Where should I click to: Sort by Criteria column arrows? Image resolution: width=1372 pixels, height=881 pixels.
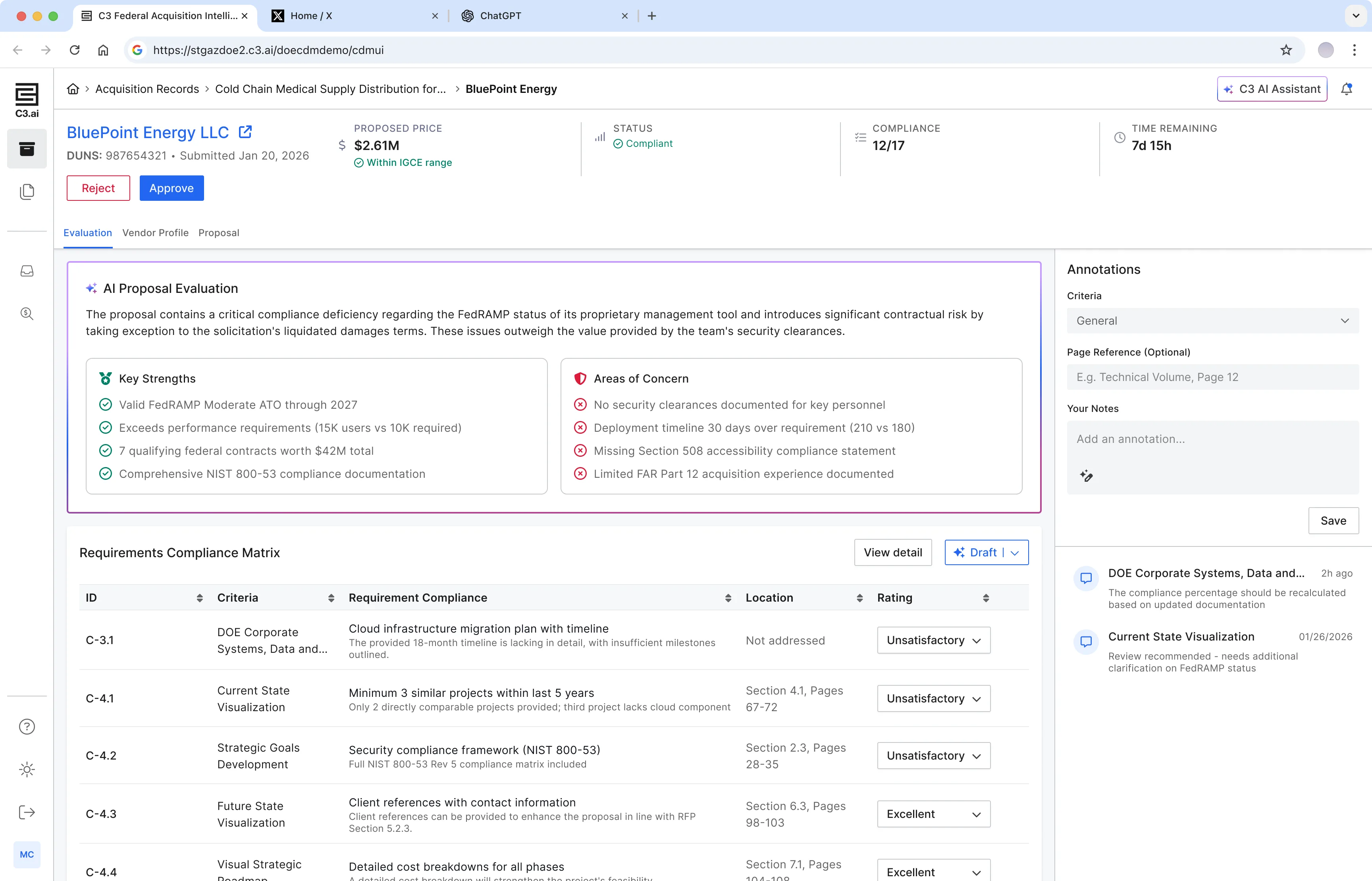[331, 598]
